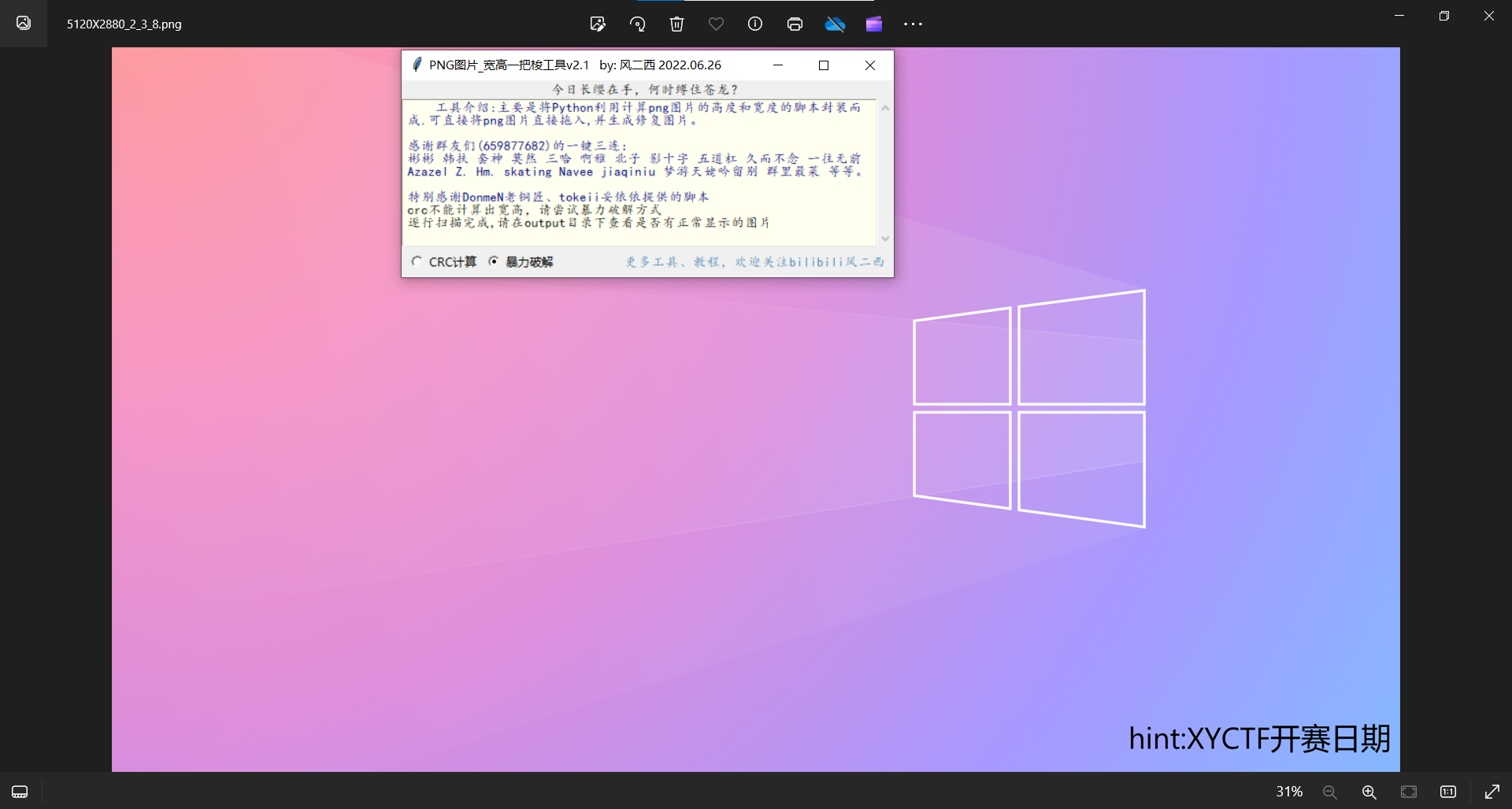Minimize the Photos window
The width and height of the screenshot is (1512, 809).
click(1399, 16)
